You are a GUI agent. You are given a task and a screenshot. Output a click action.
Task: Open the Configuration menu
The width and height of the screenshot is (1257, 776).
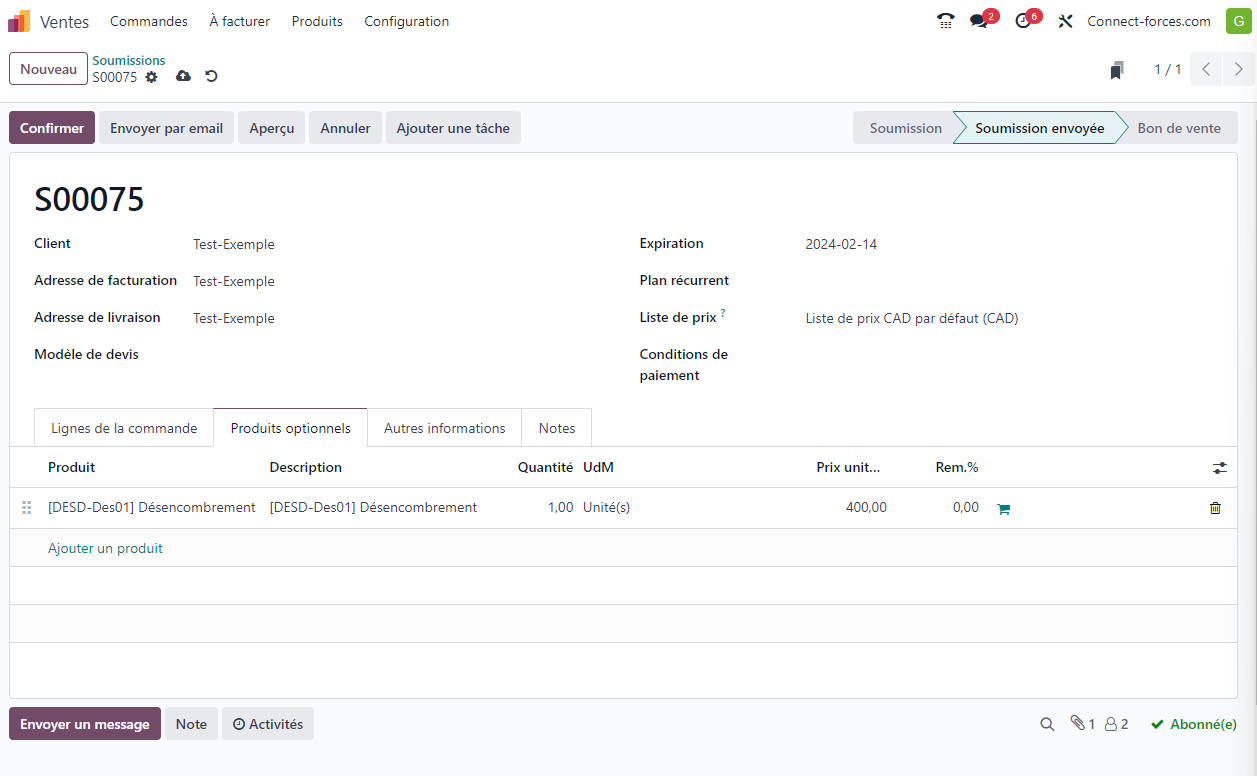(406, 21)
